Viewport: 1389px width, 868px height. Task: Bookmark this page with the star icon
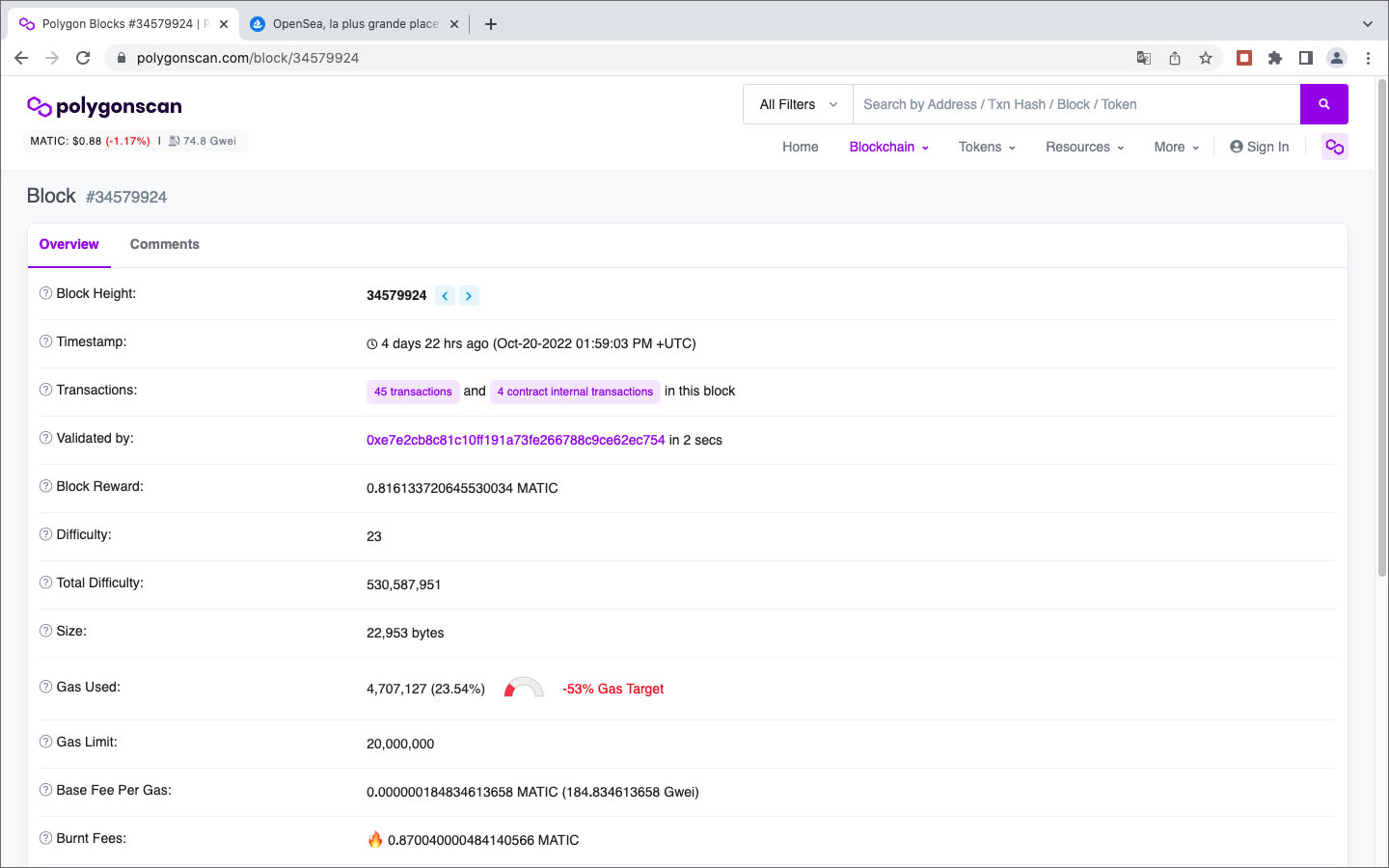[1206, 58]
